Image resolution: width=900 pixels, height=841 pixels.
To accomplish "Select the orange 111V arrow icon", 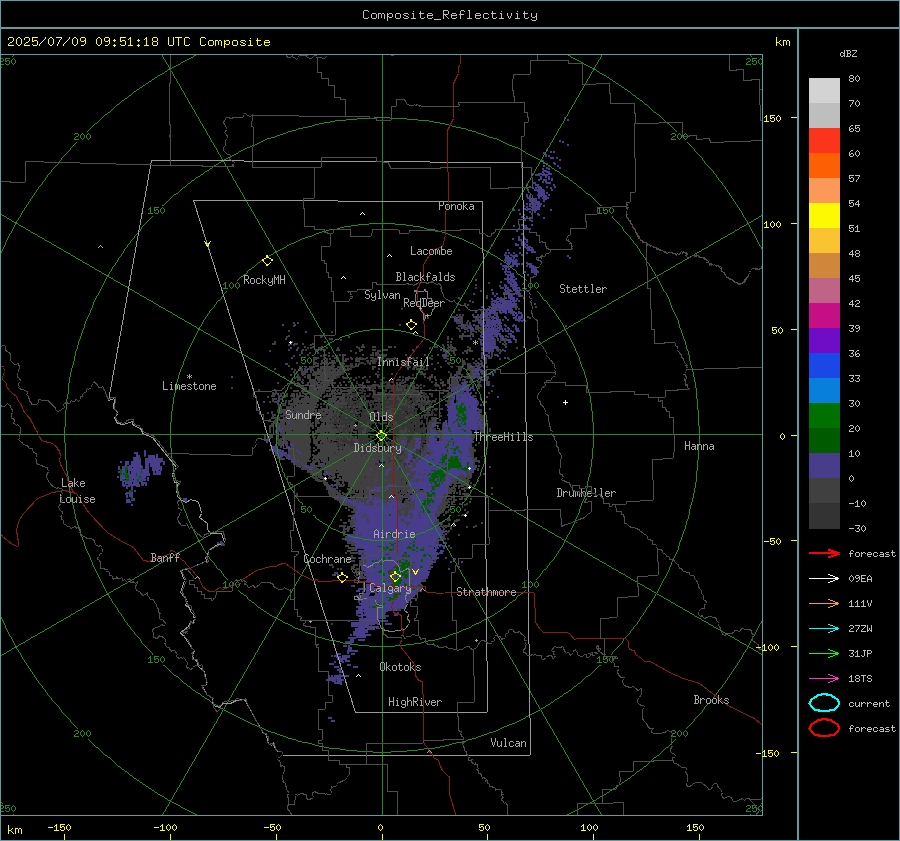I will (824, 603).
